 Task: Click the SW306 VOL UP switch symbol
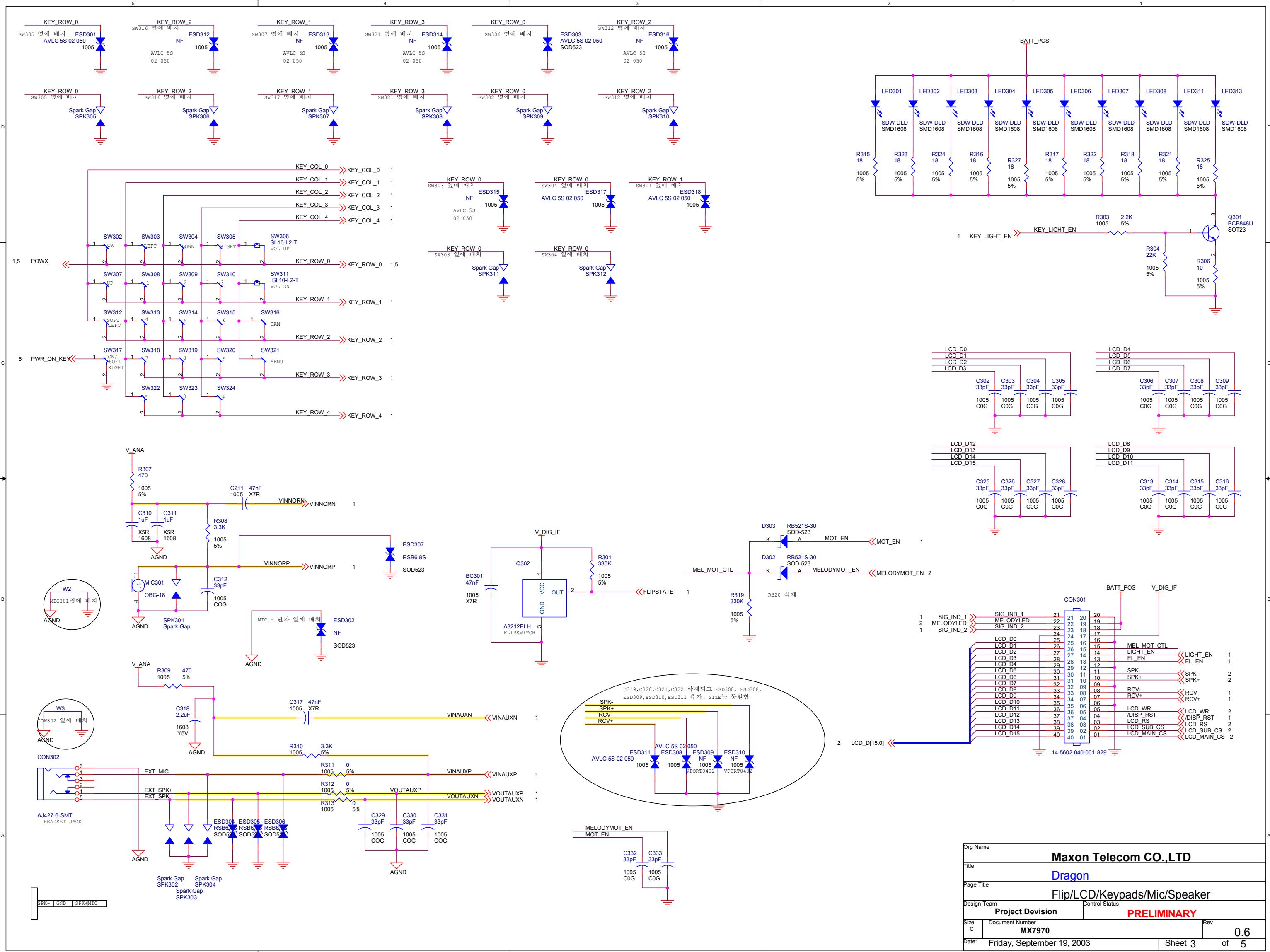click(x=257, y=246)
